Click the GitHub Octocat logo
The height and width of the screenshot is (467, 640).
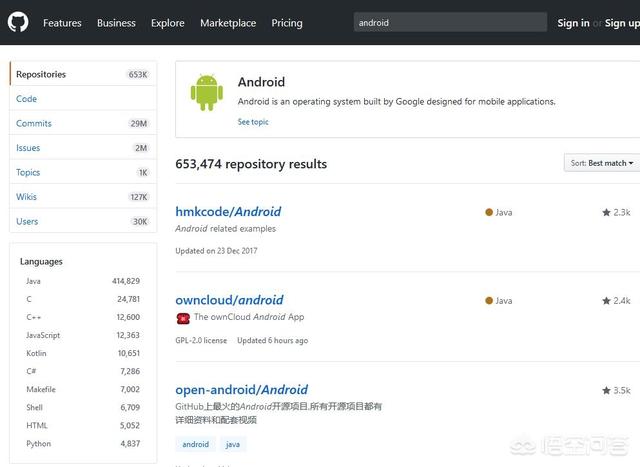click(x=19, y=22)
